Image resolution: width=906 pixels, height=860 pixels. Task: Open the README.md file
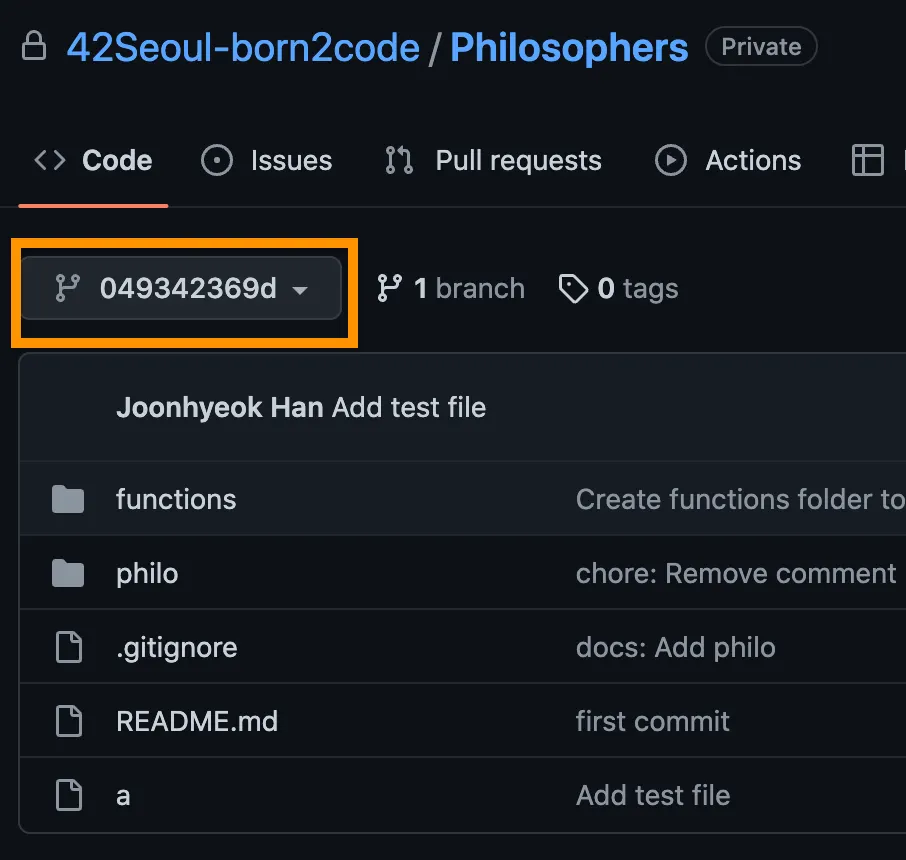pyautogui.click(x=197, y=721)
